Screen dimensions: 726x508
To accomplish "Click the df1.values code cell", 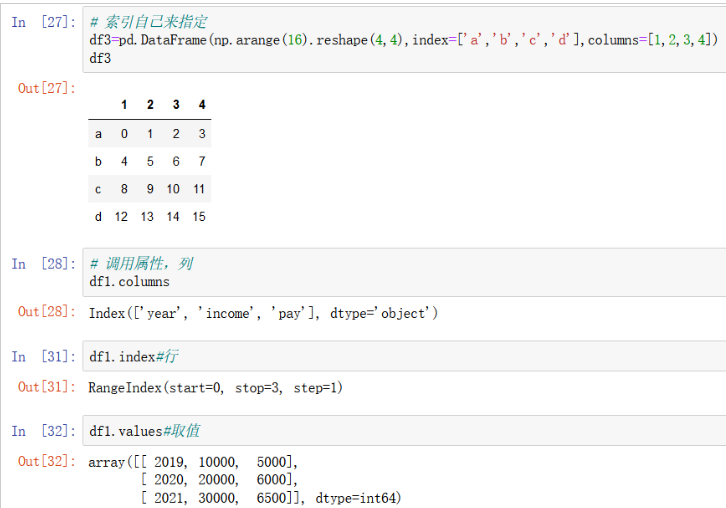I will click(404, 431).
